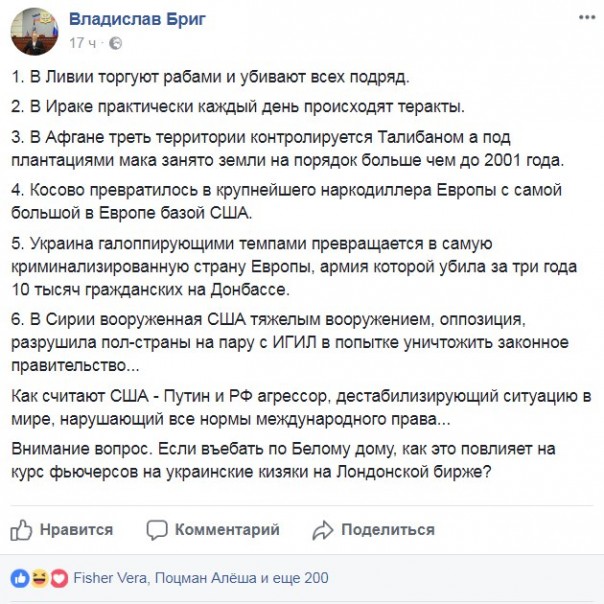Click the 17 ч post timestamp
This screenshot has width=604, height=604.
click(x=82, y=43)
